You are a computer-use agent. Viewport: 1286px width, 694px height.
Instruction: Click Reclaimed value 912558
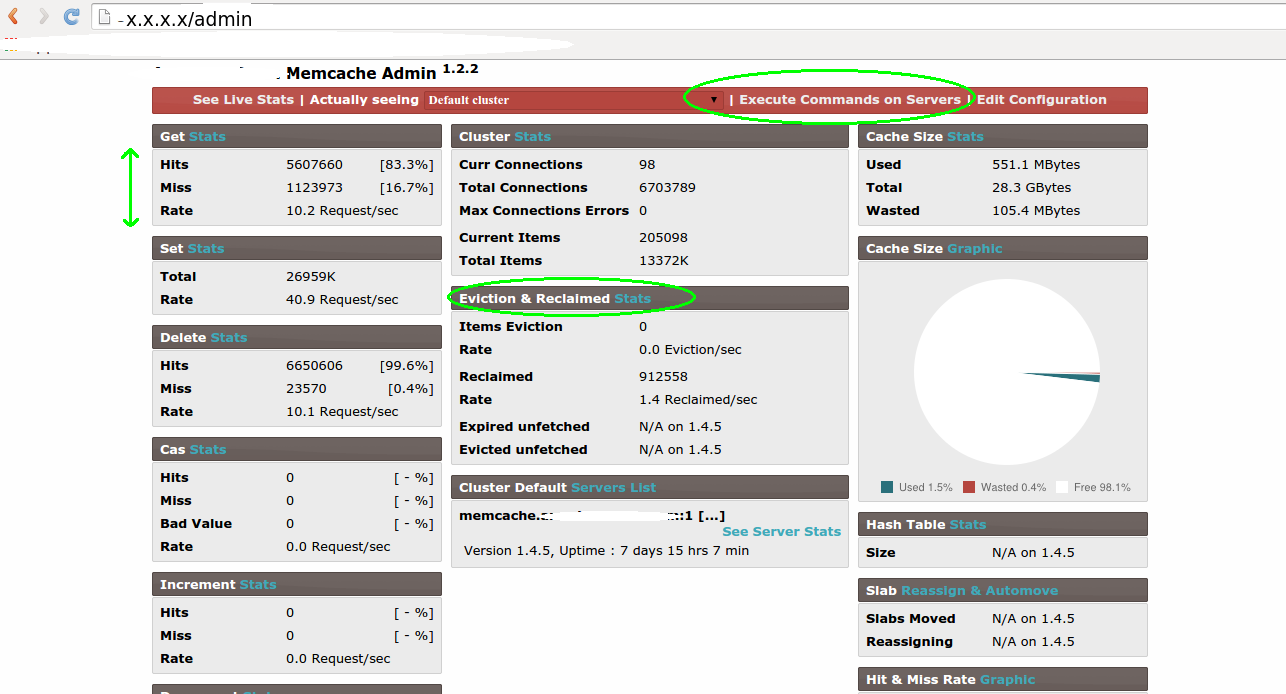click(663, 377)
